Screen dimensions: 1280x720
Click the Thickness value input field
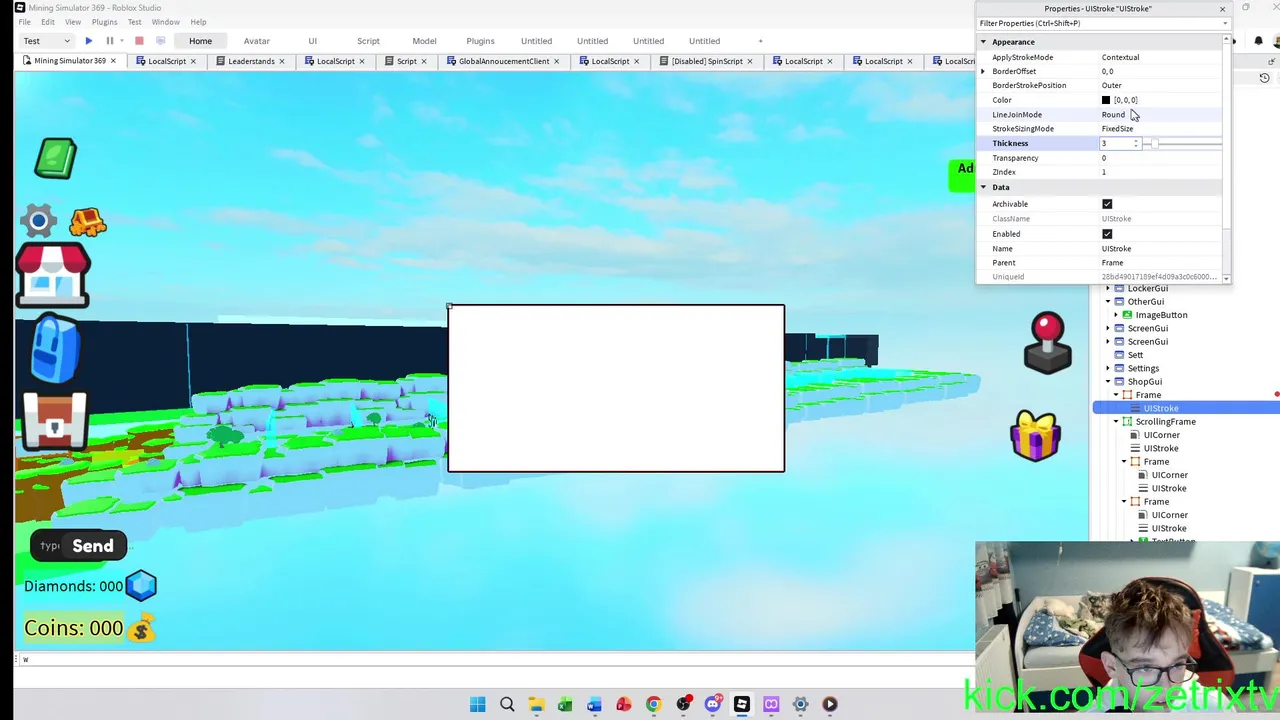tap(1115, 143)
